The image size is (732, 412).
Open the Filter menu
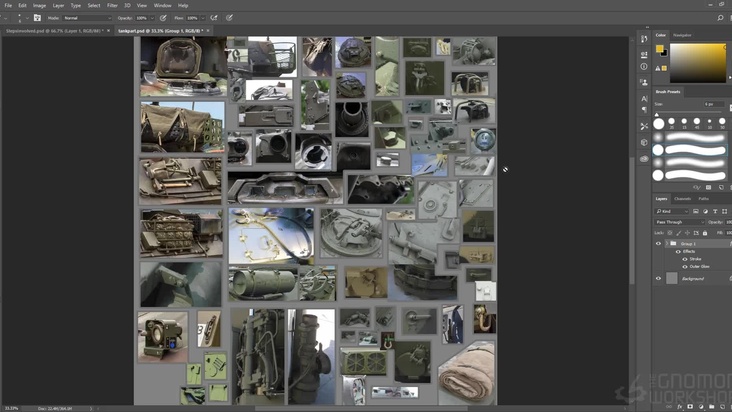click(112, 6)
